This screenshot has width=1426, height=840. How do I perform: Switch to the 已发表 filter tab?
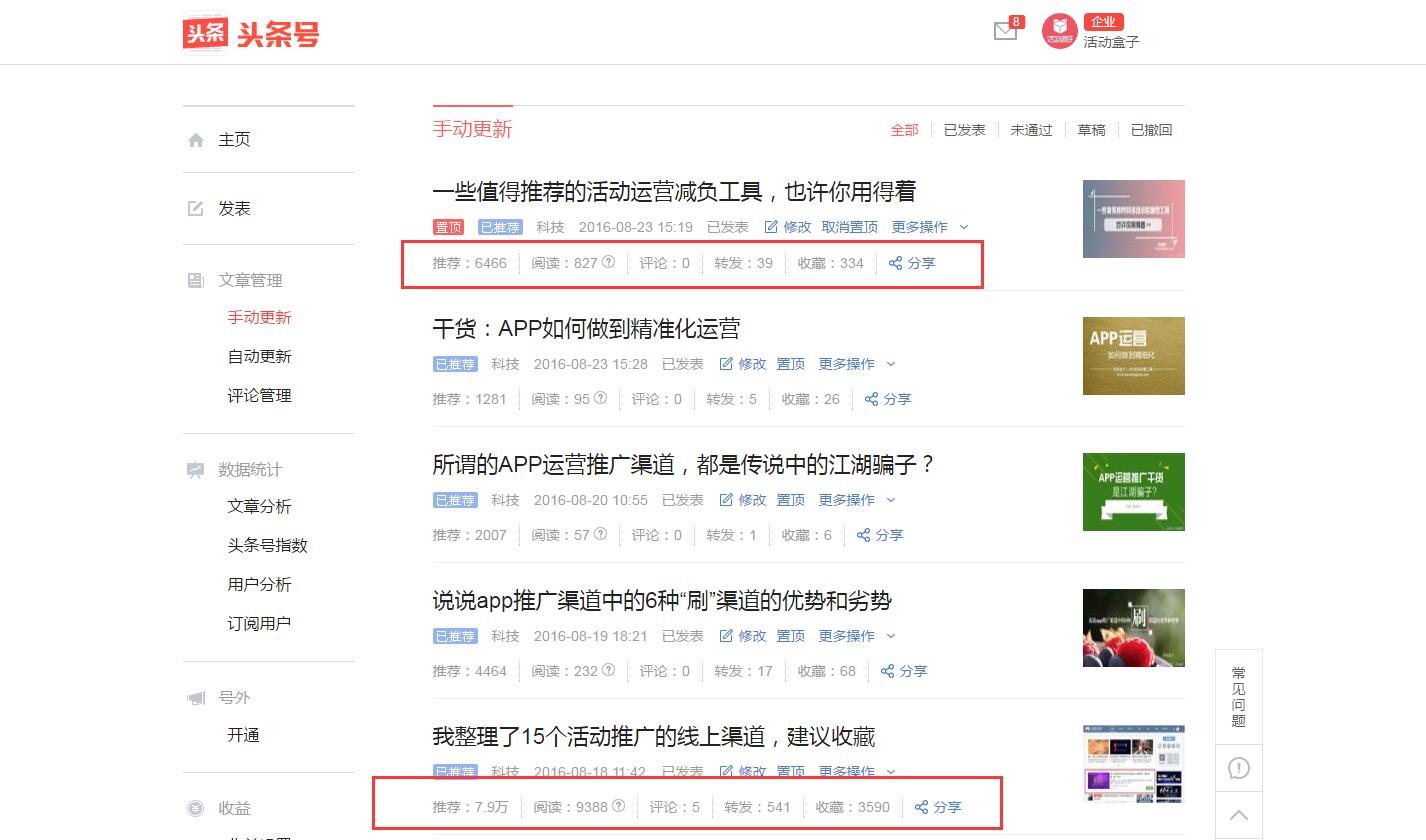(964, 129)
